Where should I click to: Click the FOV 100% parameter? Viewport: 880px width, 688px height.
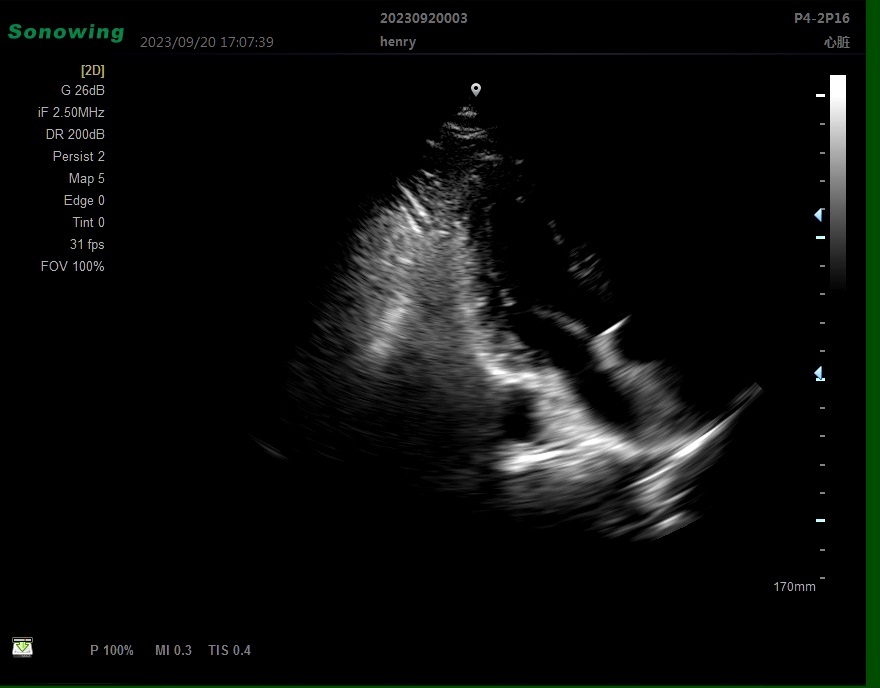tap(72, 266)
